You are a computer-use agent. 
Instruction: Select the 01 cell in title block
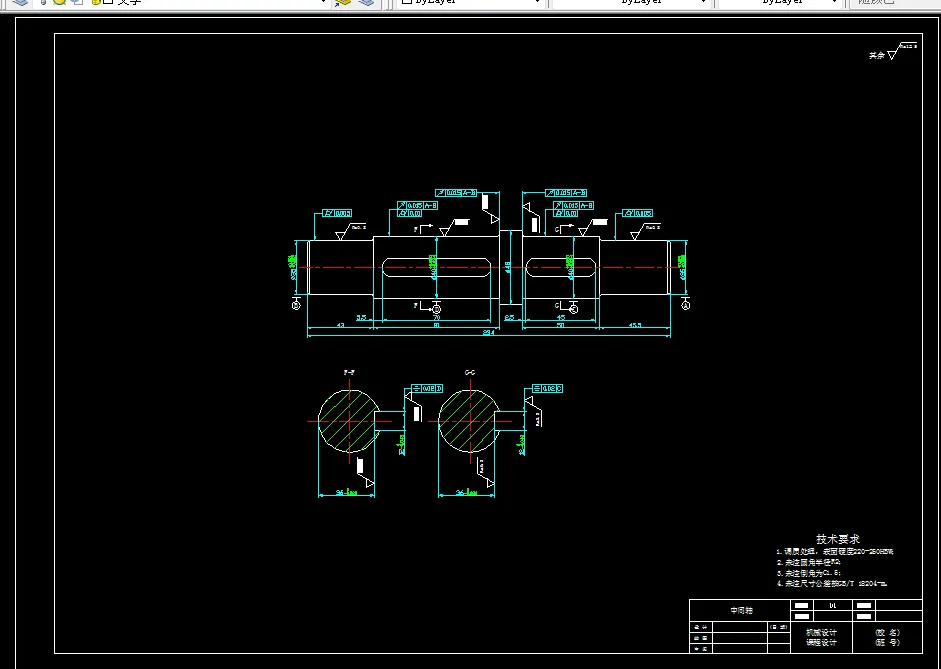click(x=832, y=605)
